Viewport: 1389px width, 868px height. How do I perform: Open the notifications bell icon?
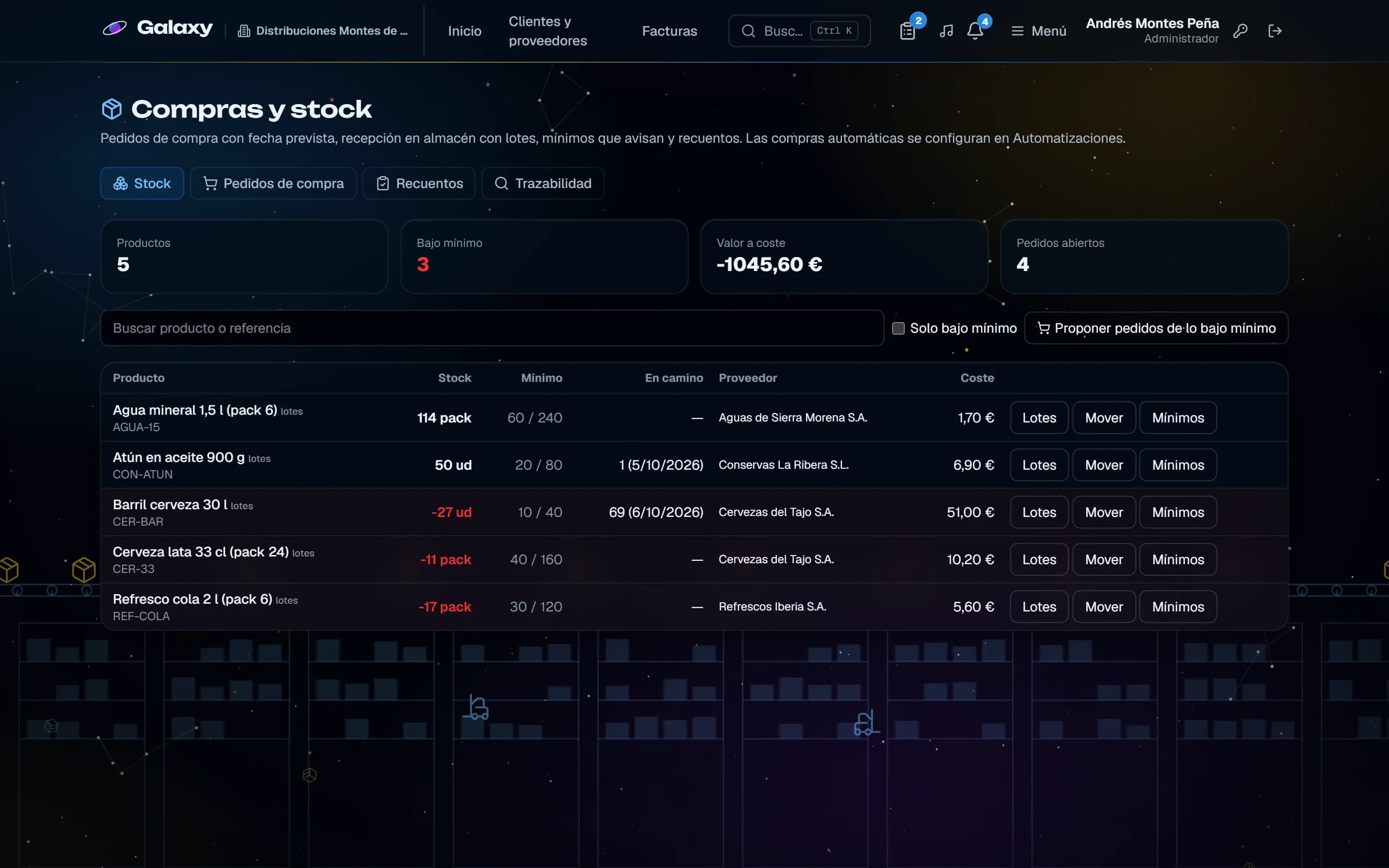point(975,31)
